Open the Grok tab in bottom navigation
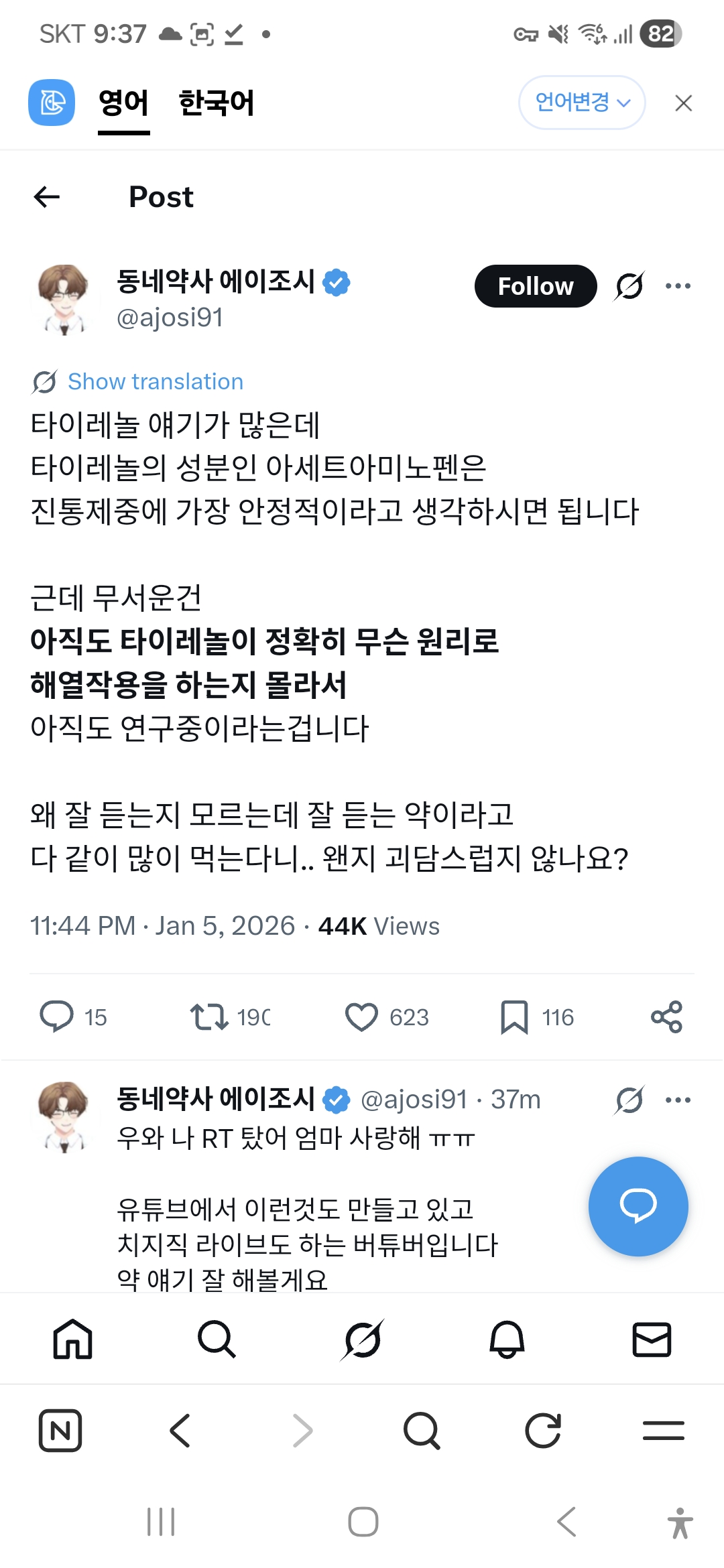The height and width of the screenshot is (1568, 724). tap(363, 1340)
